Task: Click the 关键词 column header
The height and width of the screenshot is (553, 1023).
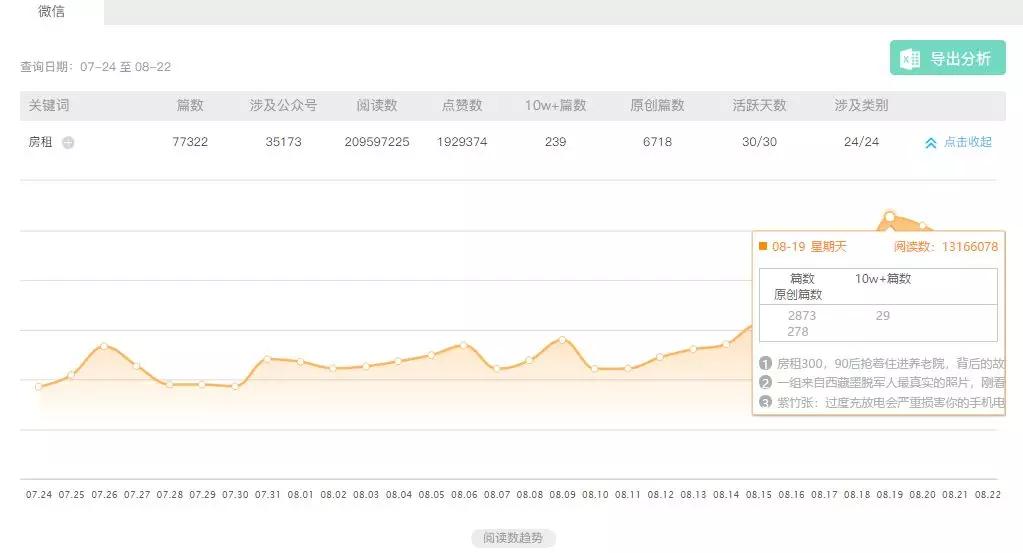Action: tap(49, 105)
